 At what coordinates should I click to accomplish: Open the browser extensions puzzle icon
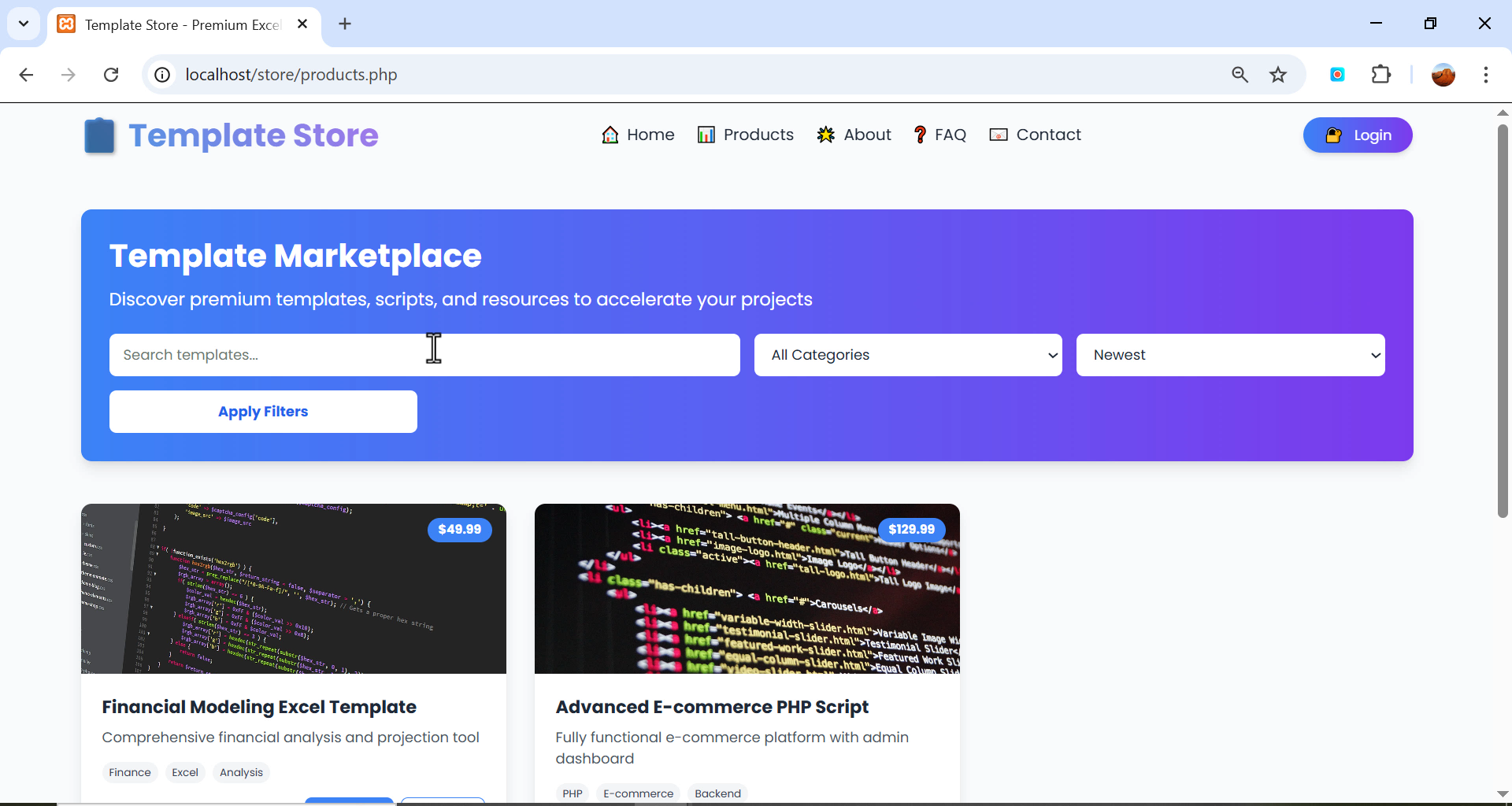tap(1383, 74)
